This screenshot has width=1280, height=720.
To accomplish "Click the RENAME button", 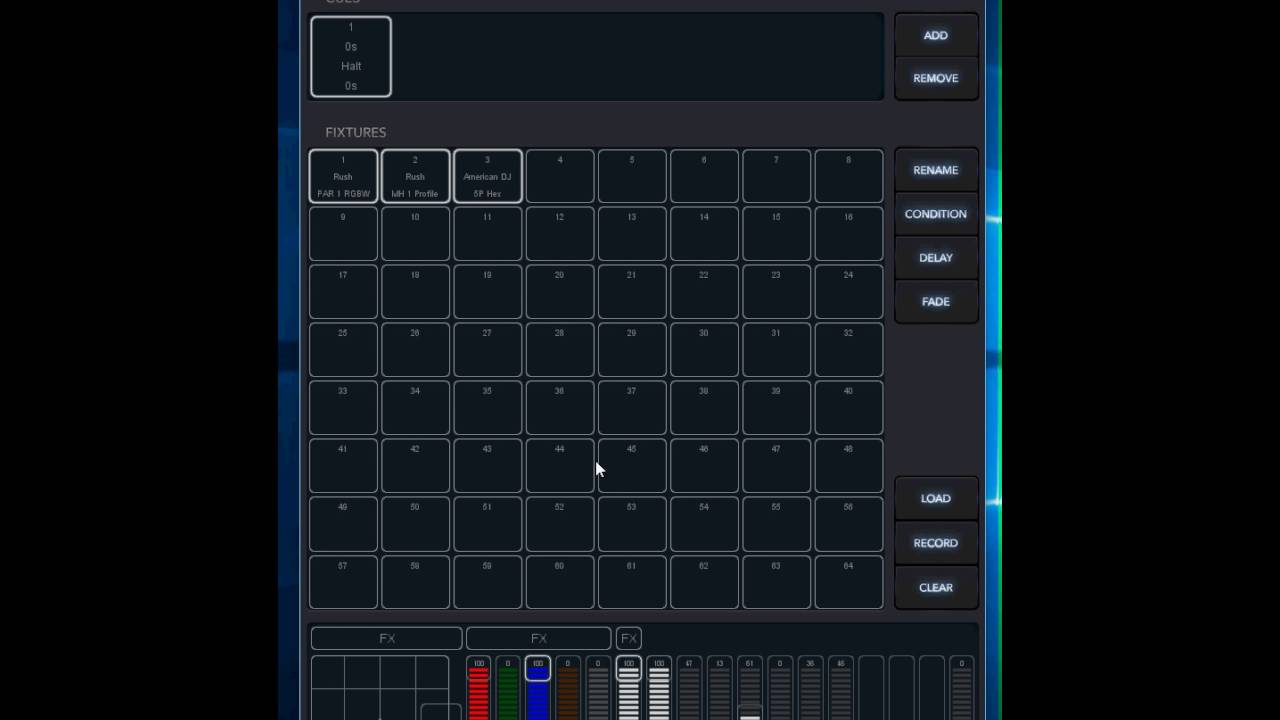I will pyautogui.click(x=936, y=170).
